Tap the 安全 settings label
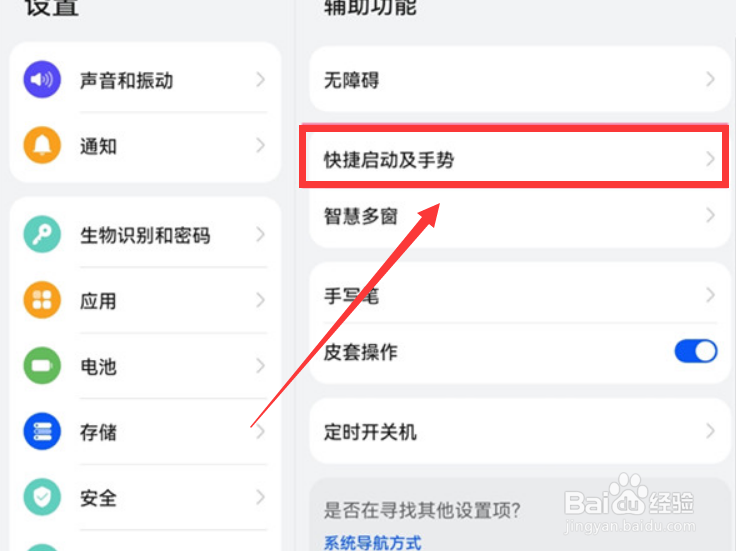Image resolution: width=736 pixels, height=551 pixels. coord(99,497)
